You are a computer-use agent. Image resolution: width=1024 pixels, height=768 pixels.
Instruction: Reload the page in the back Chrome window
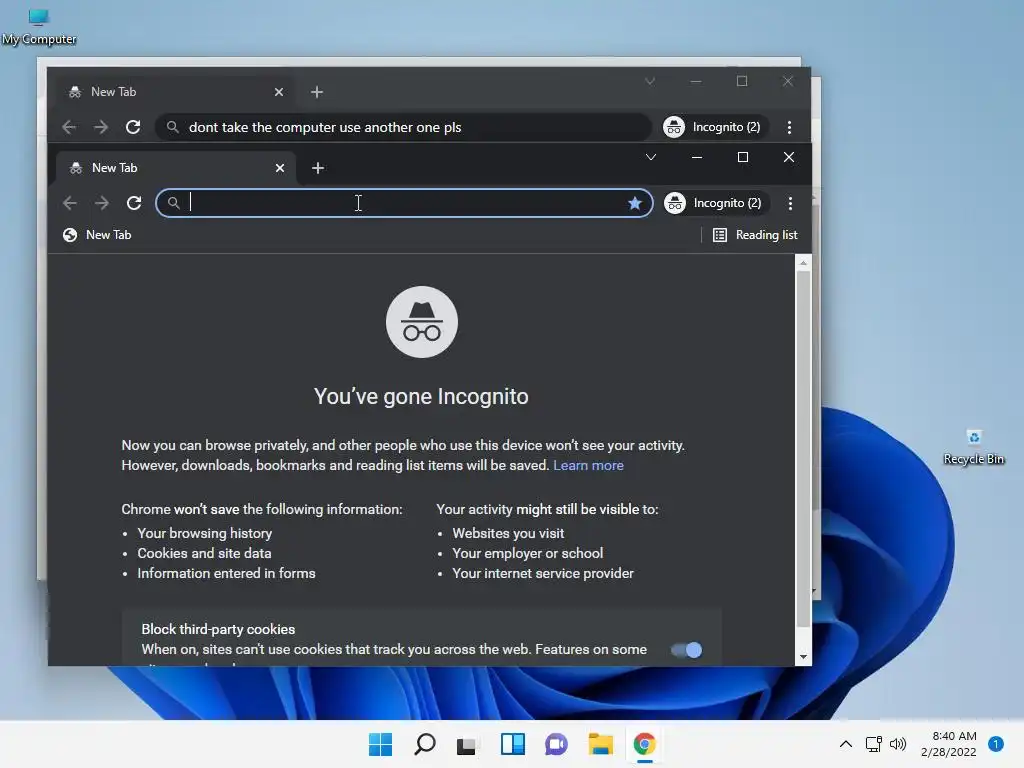click(133, 127)
